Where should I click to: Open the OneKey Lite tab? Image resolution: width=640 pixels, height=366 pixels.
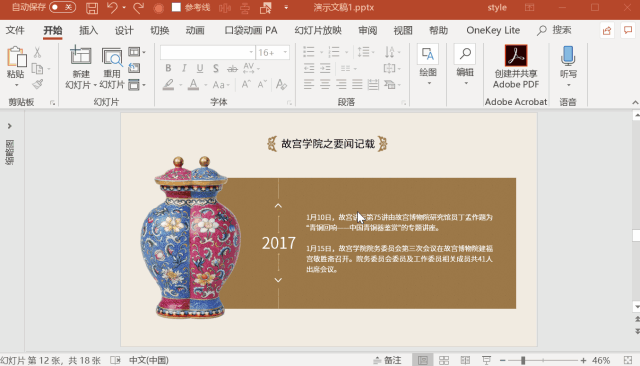click(493, 30)
